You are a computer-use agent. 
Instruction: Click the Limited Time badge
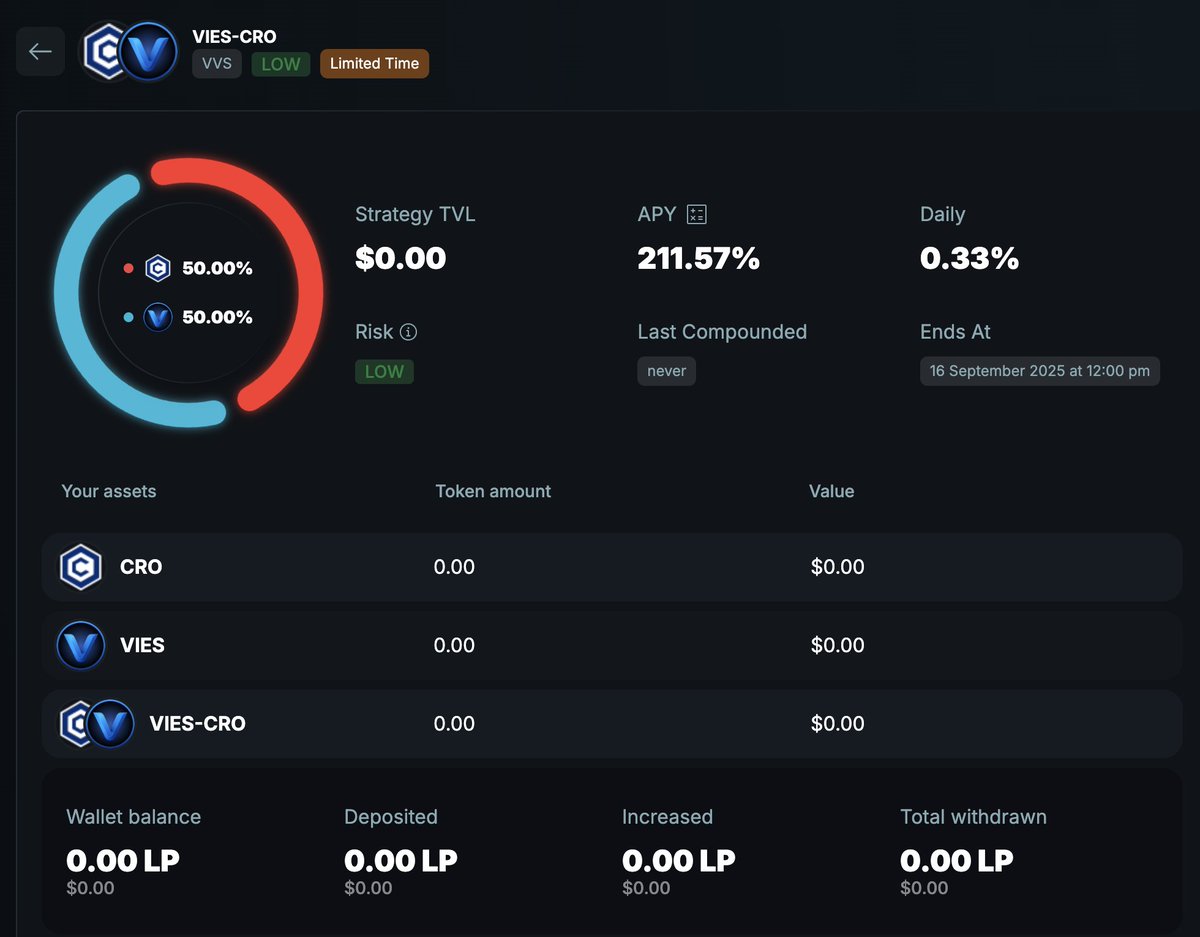coord(375,64)
